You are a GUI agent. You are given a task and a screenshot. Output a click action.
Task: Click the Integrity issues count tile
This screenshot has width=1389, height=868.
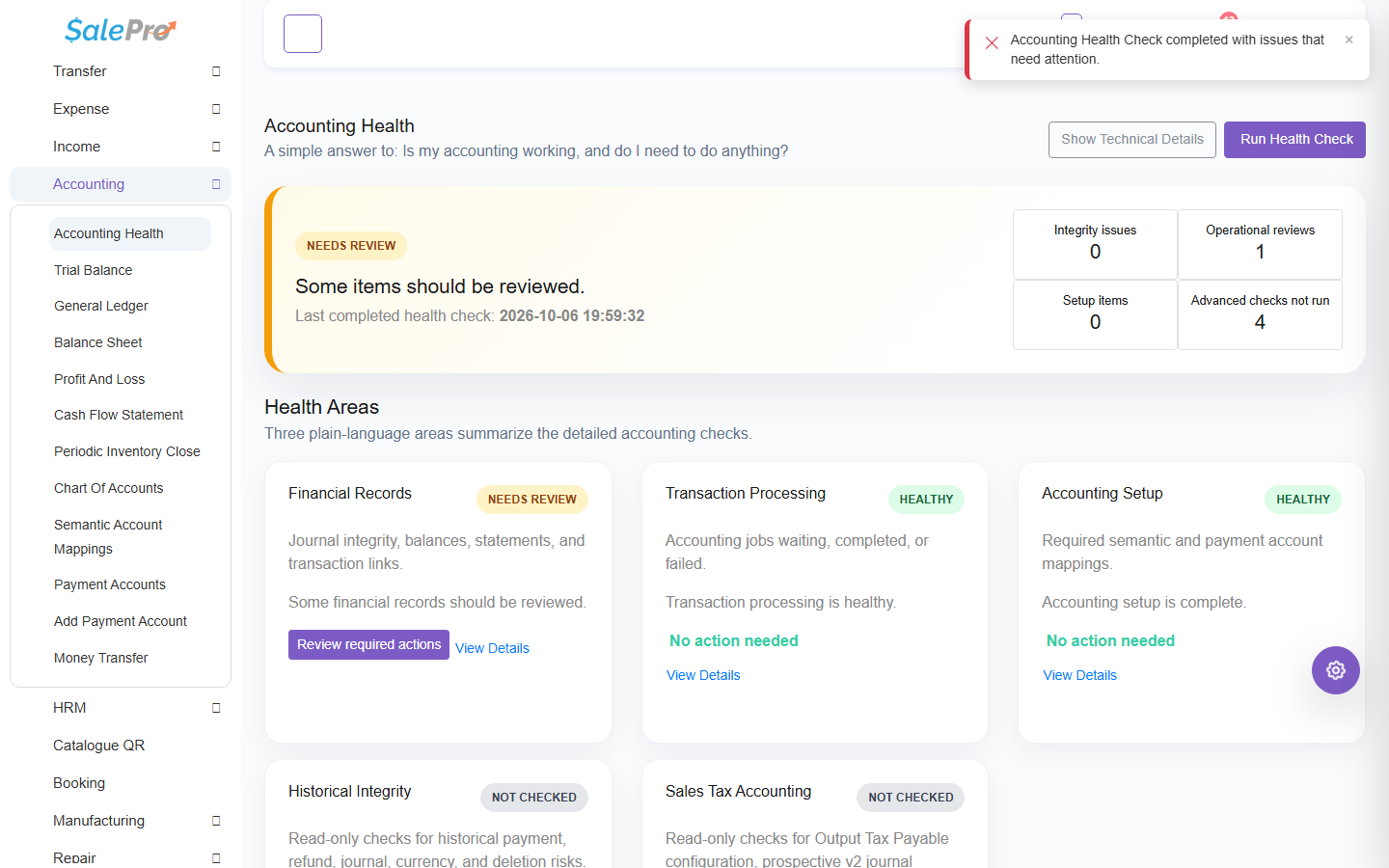coord(1095,244)
